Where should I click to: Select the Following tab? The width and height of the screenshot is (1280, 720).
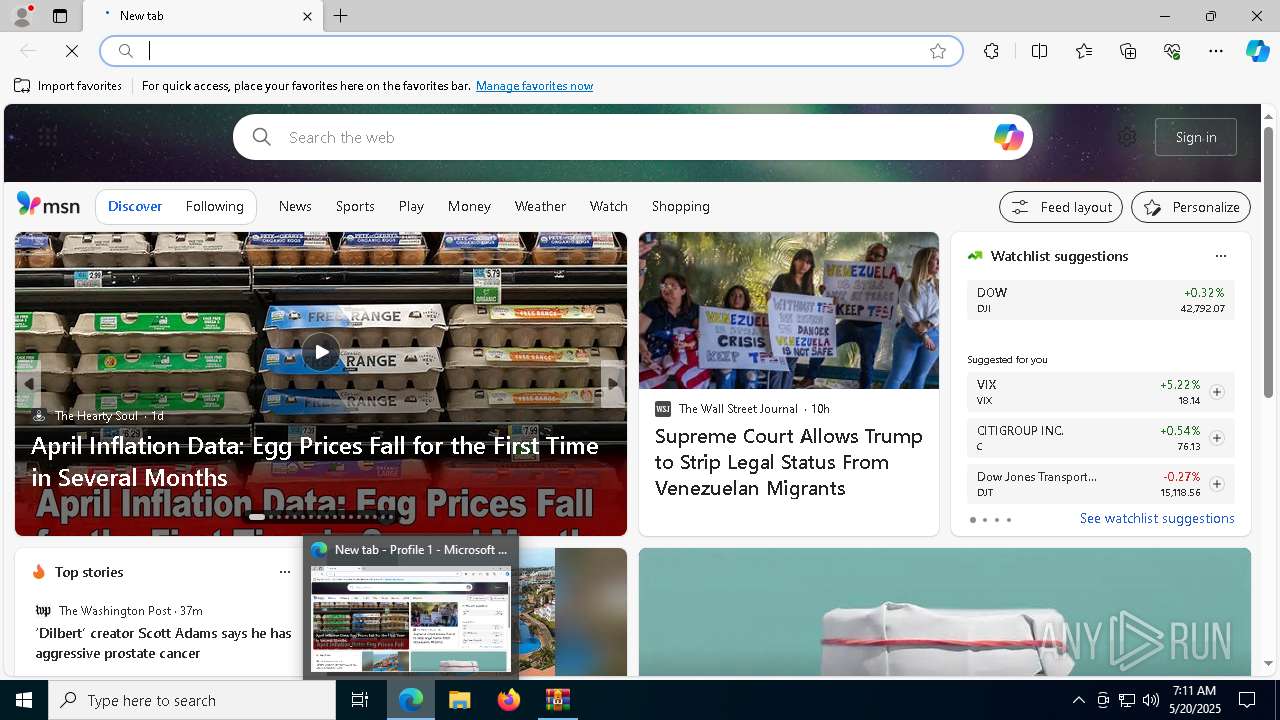[x=214, y=206]
